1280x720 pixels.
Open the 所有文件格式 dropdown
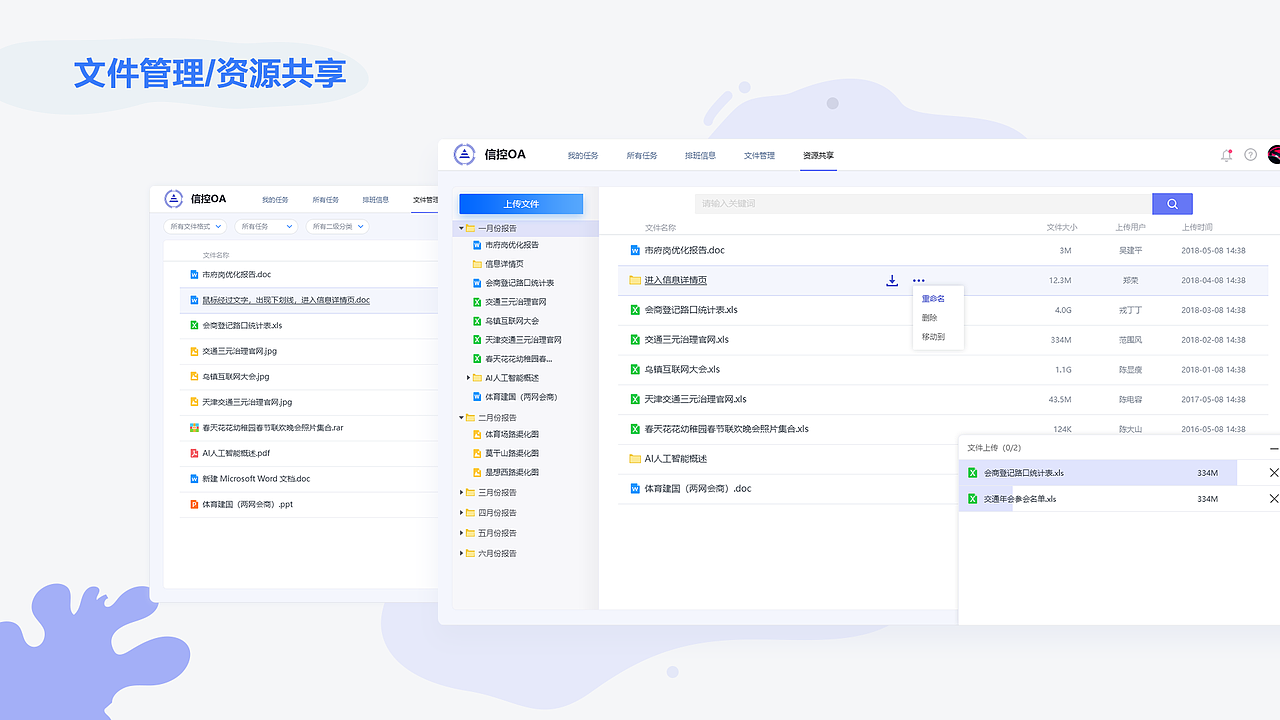click(x=194, y=226)
